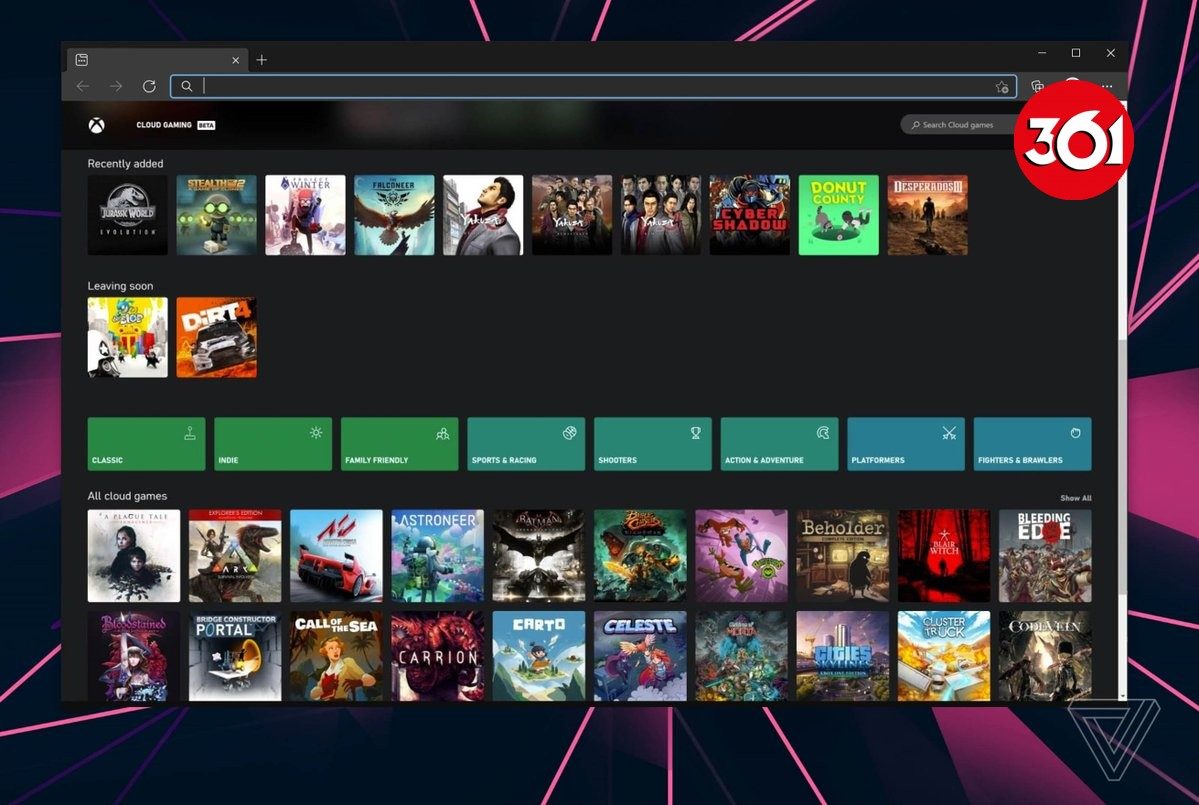Screen dimensions: 1199x805
Task: Pick the Celeste game thumbnail
Action: pyautogui.click(x=640, y=656)
